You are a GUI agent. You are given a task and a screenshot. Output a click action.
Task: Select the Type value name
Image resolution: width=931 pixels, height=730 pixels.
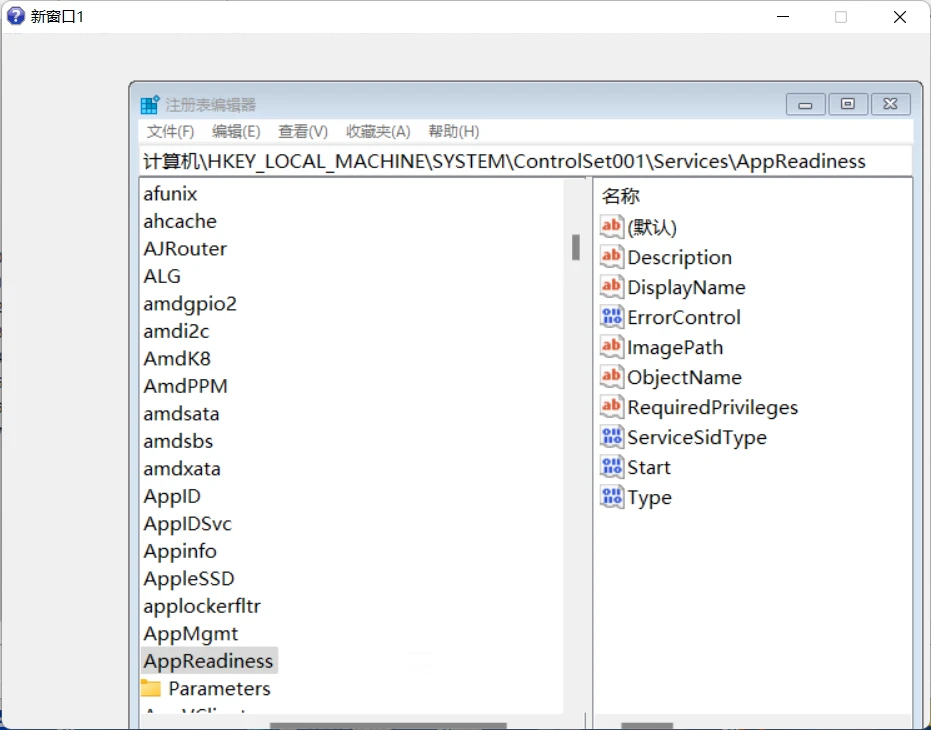[x=649, y=498]
